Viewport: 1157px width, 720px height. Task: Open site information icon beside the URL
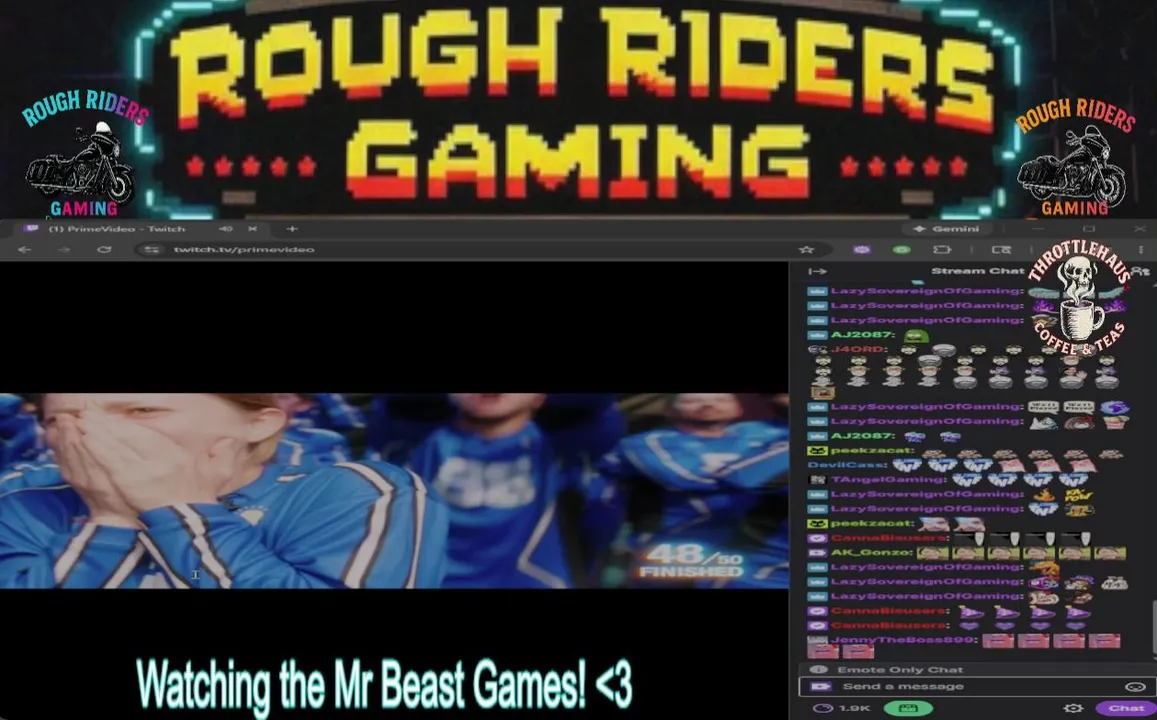(x=152, y=250)
